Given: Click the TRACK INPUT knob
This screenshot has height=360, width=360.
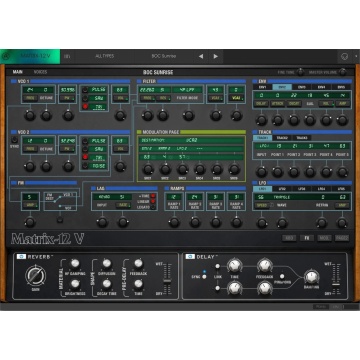Looking at the screenshot, I should (x=261, y=172).
